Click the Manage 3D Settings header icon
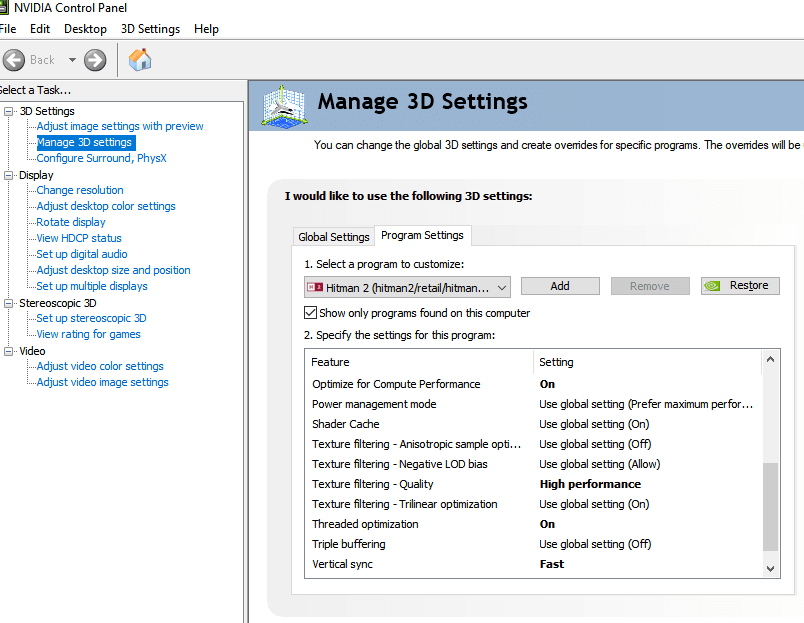Image resolution: width=804 pixels, height=623 pixels. (283, 104)
